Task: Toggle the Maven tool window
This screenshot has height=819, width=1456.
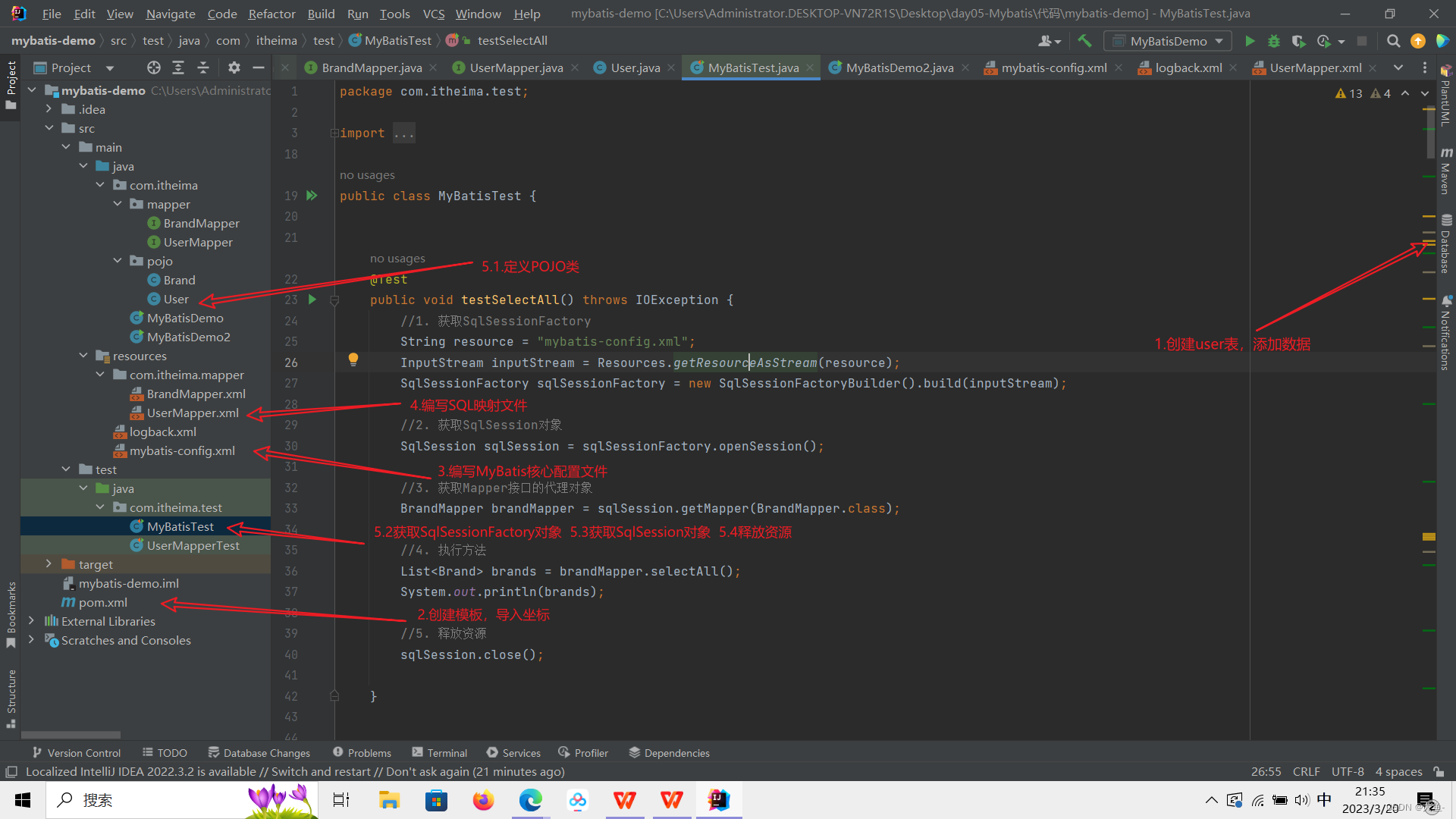Action: tap(1446, 171)
